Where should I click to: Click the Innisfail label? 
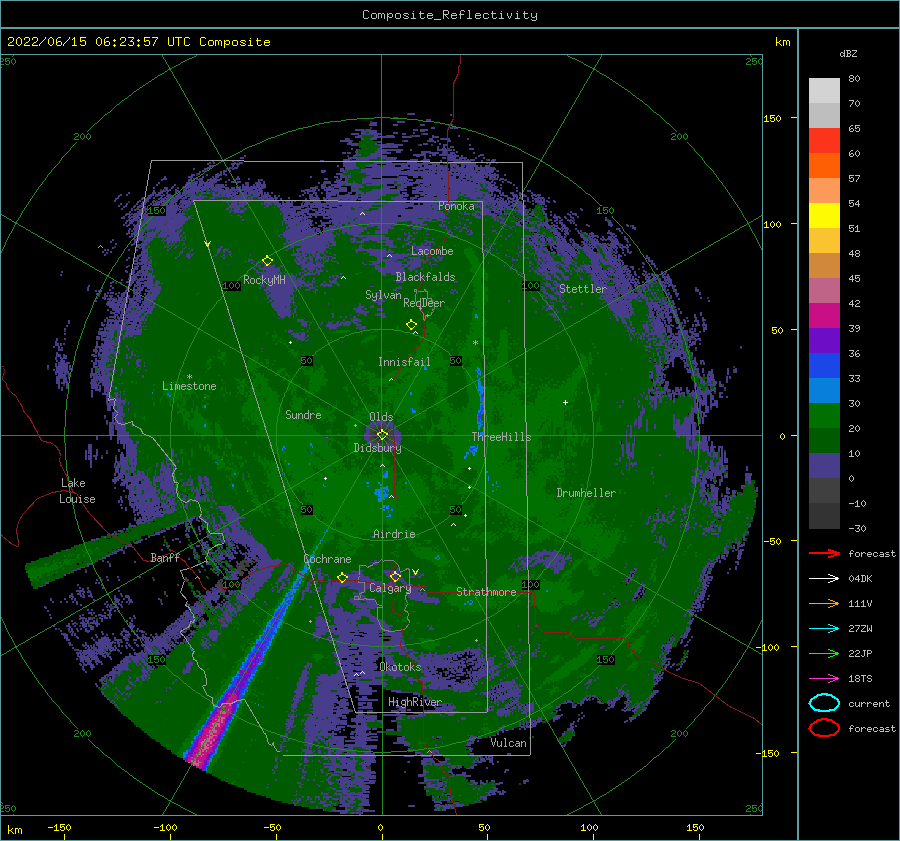tap(404, 362)
